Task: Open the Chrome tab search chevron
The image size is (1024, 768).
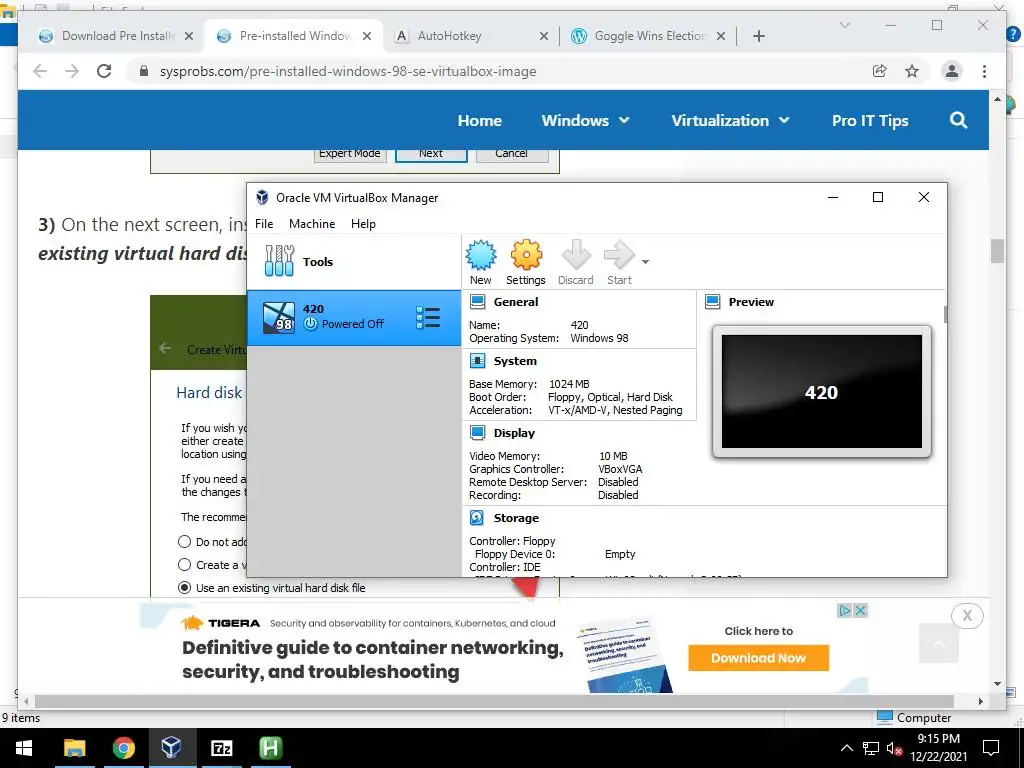Action: (844, 25)
